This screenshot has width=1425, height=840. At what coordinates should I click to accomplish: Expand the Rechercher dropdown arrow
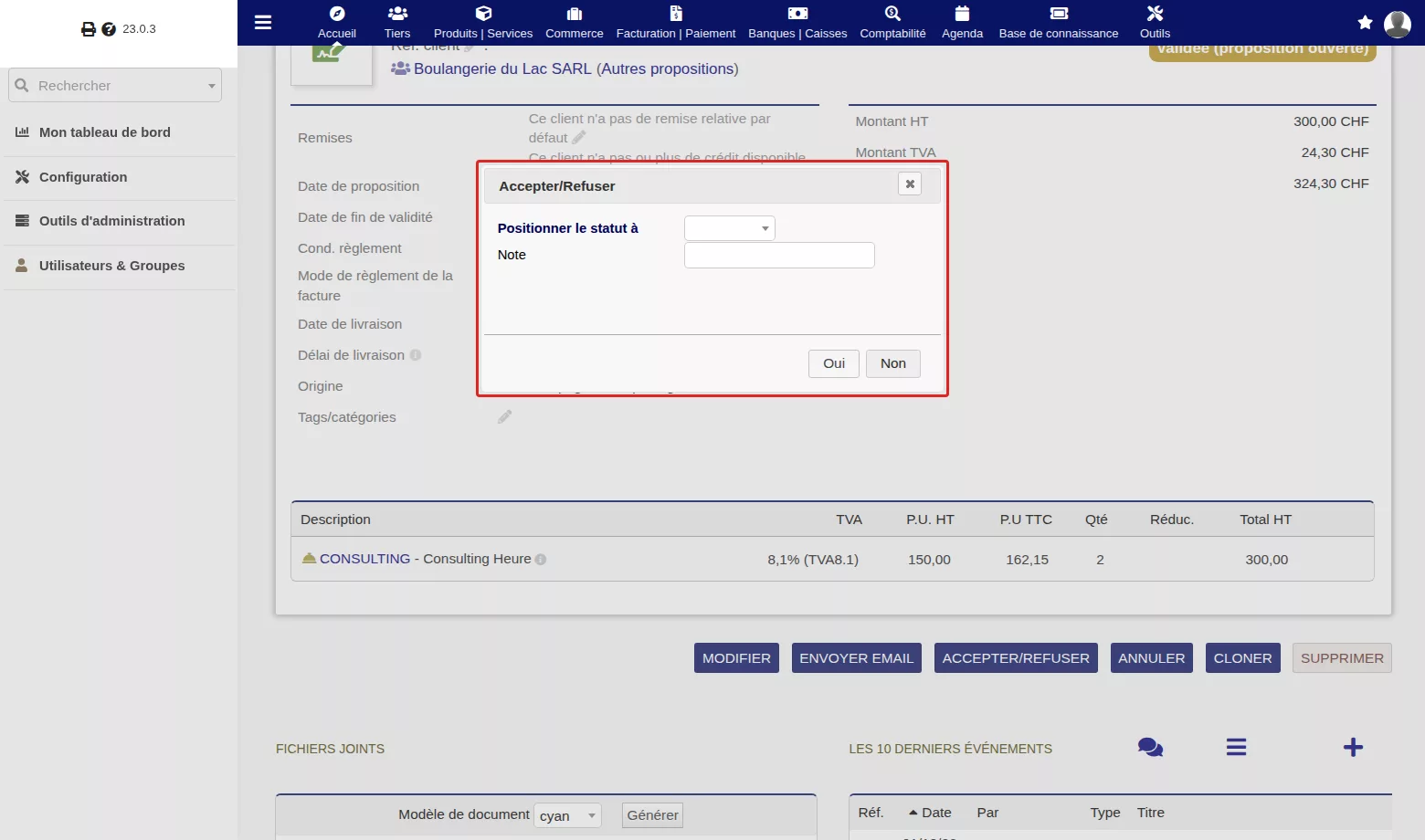[212, 86]
